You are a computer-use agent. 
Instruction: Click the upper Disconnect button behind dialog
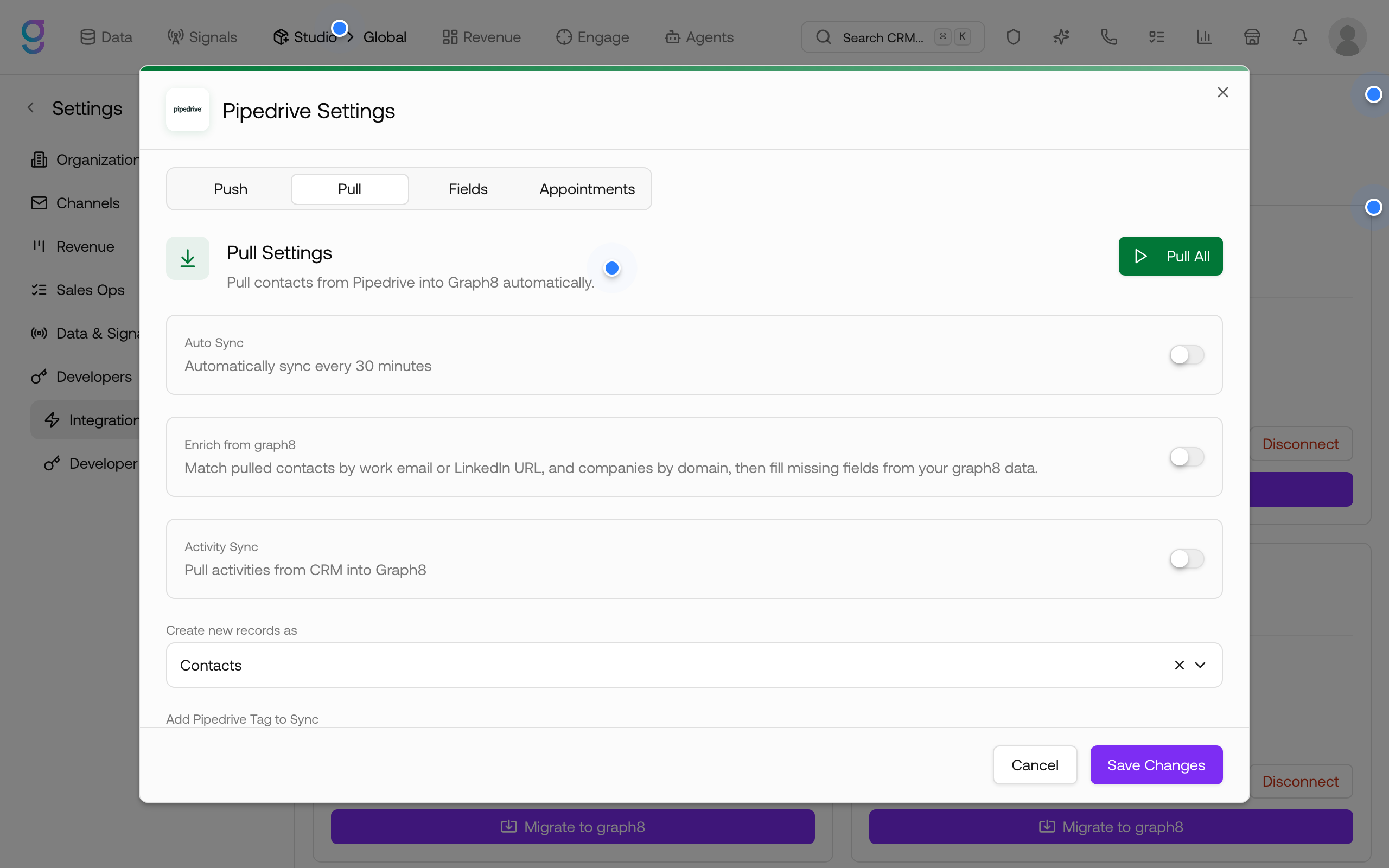1300,444
